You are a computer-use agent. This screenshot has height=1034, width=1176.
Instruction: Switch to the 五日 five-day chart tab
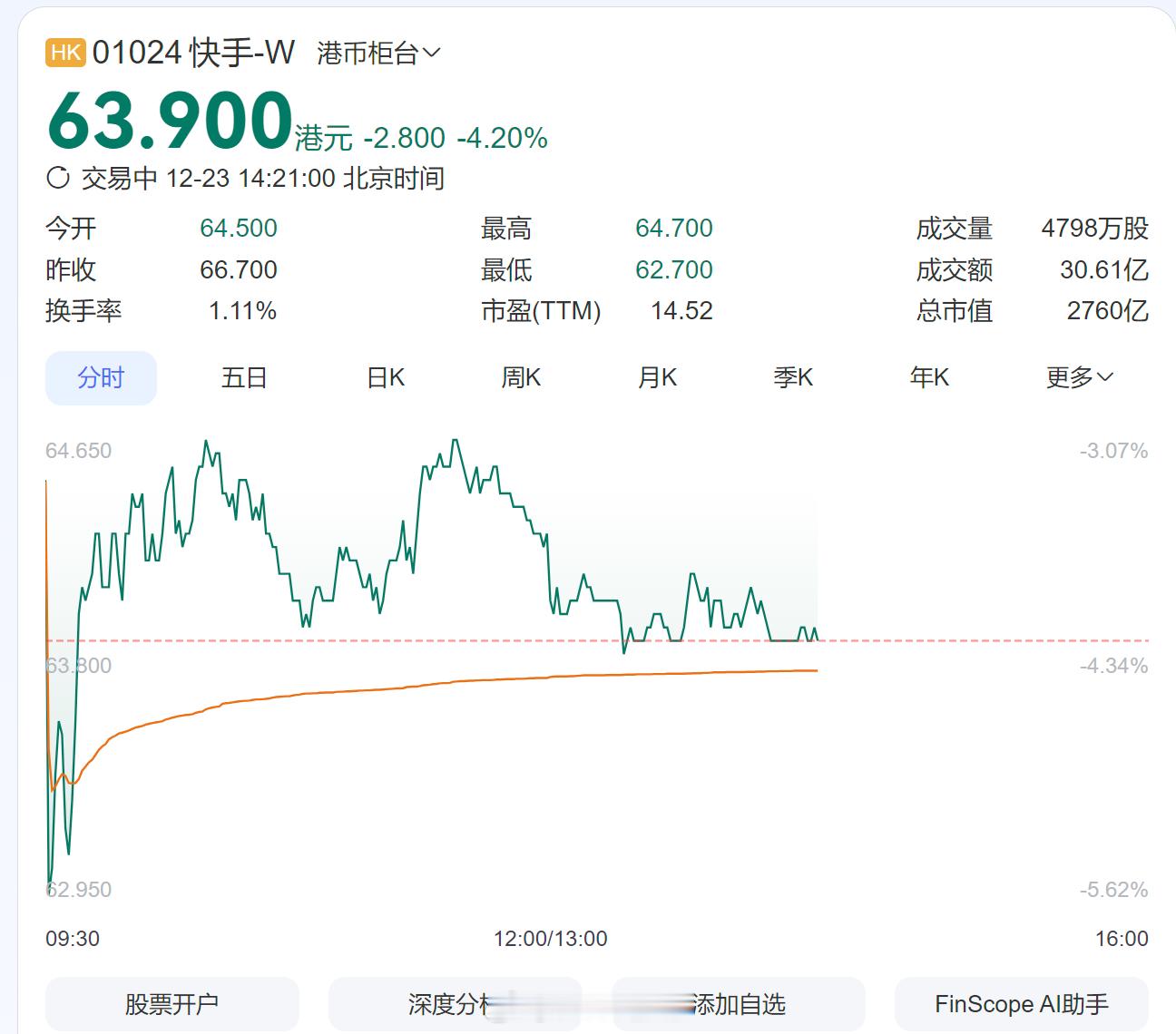tap(244, 377)
